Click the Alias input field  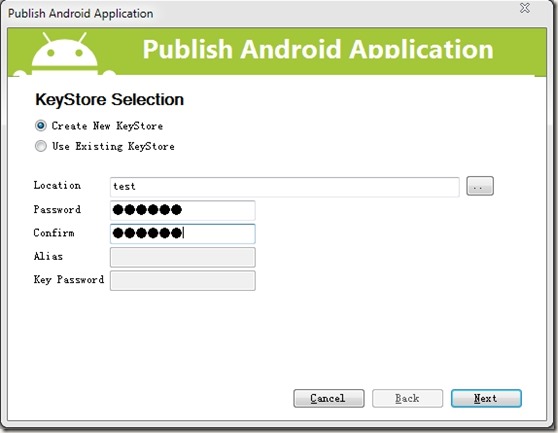coord(183,257)
